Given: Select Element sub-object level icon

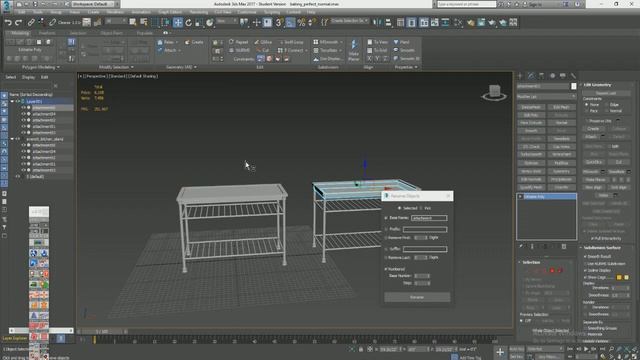Looking at the screenshot, I should (560, 270).
